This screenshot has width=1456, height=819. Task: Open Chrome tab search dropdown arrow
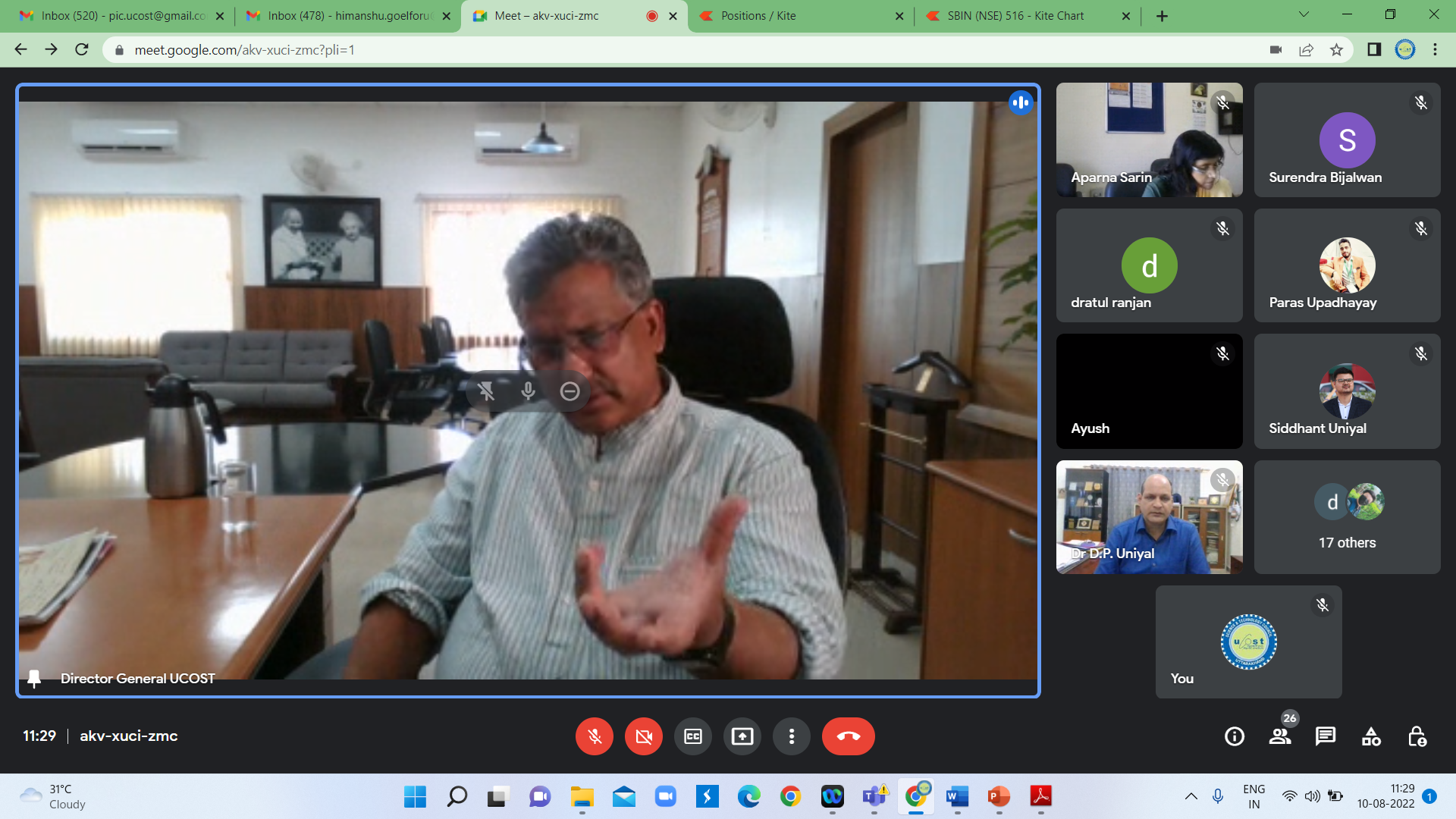pyautogui.click(x=1303, y=15)
